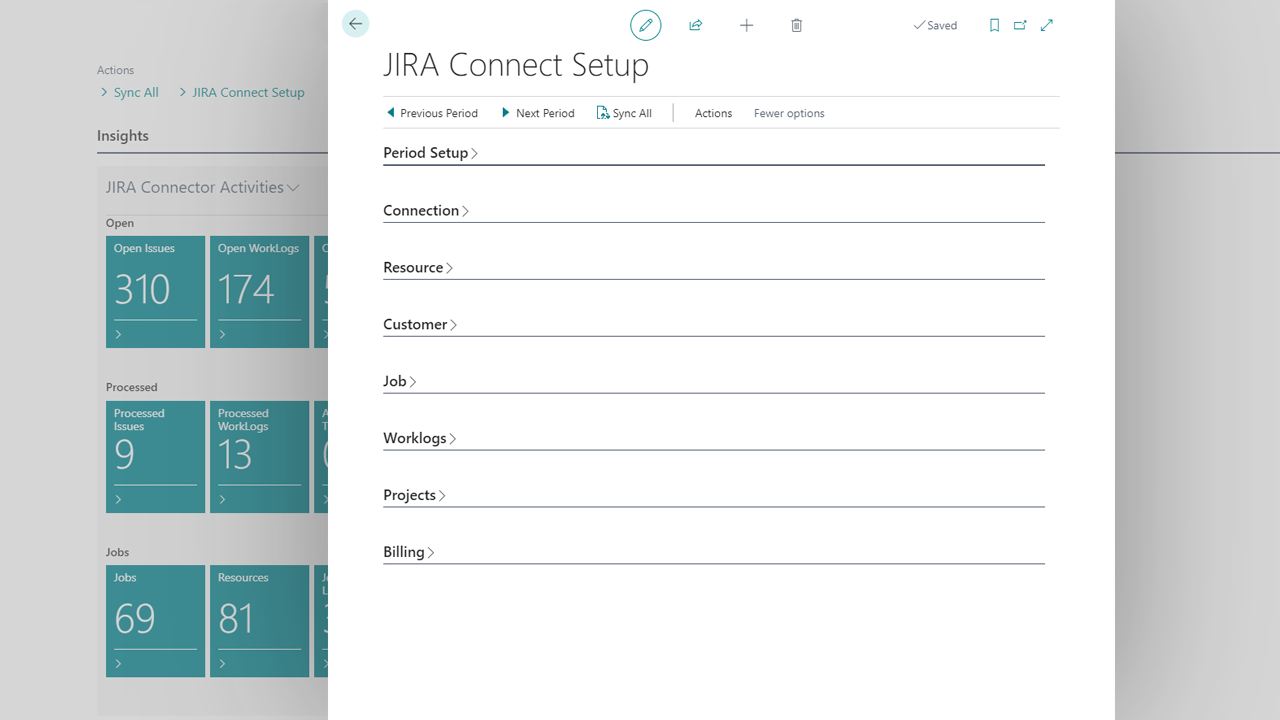This screenshot has width=1280, height=720.
Task: Open the Processed Issues tile
Action: (156, 457)
